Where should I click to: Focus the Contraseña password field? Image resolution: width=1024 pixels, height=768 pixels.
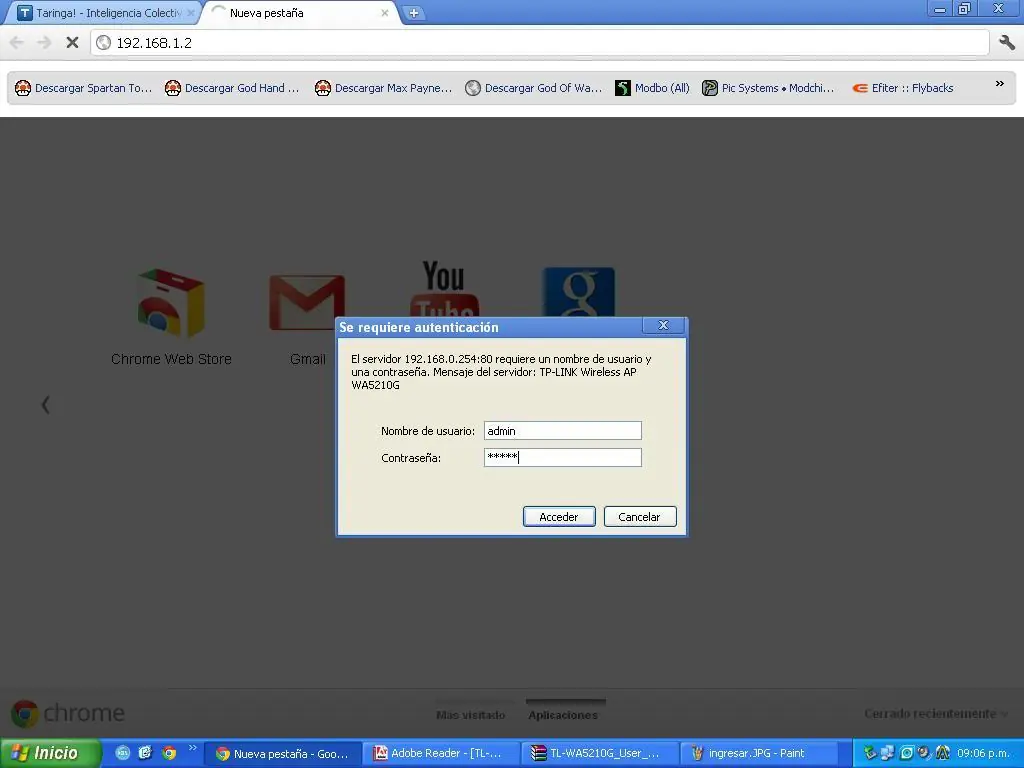[x=563, y=458]
